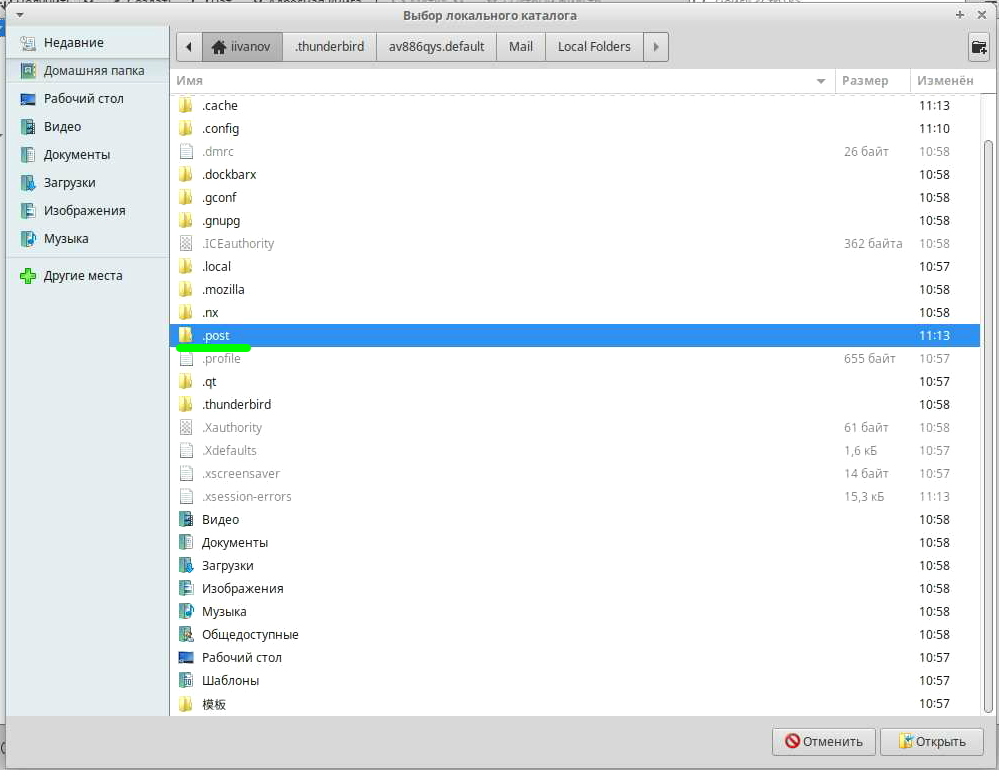Open Загрузки bookmark in sidebar

[x=87, y=183]
